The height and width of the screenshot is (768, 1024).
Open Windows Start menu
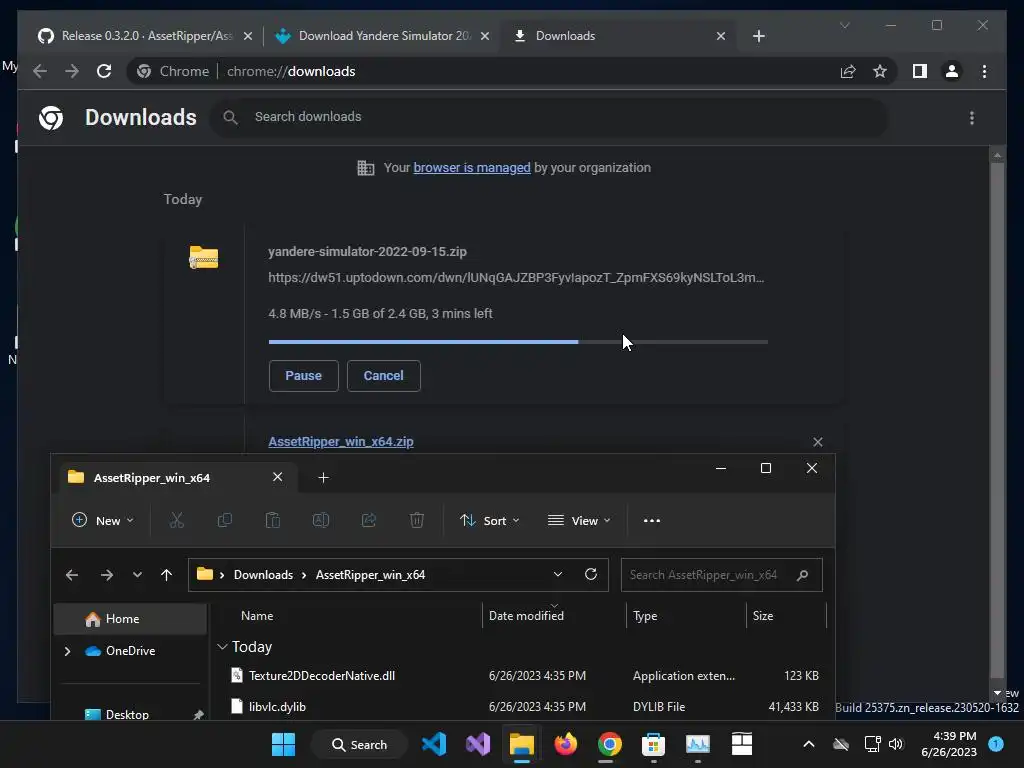pyautogui.click(x=283, y=744)
